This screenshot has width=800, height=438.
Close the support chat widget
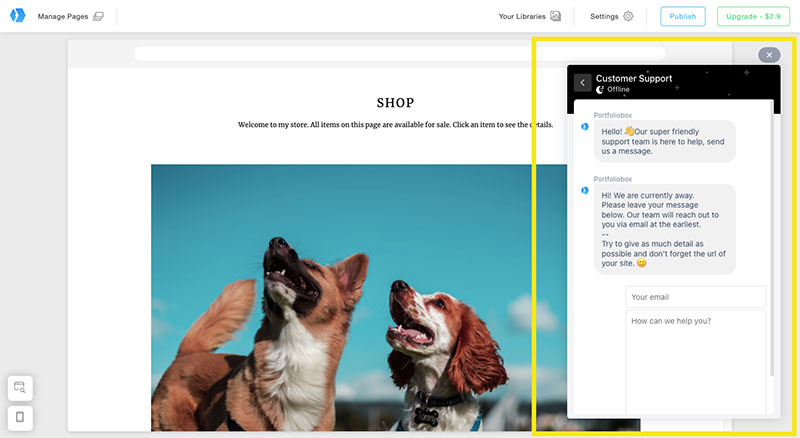[769, 55]
